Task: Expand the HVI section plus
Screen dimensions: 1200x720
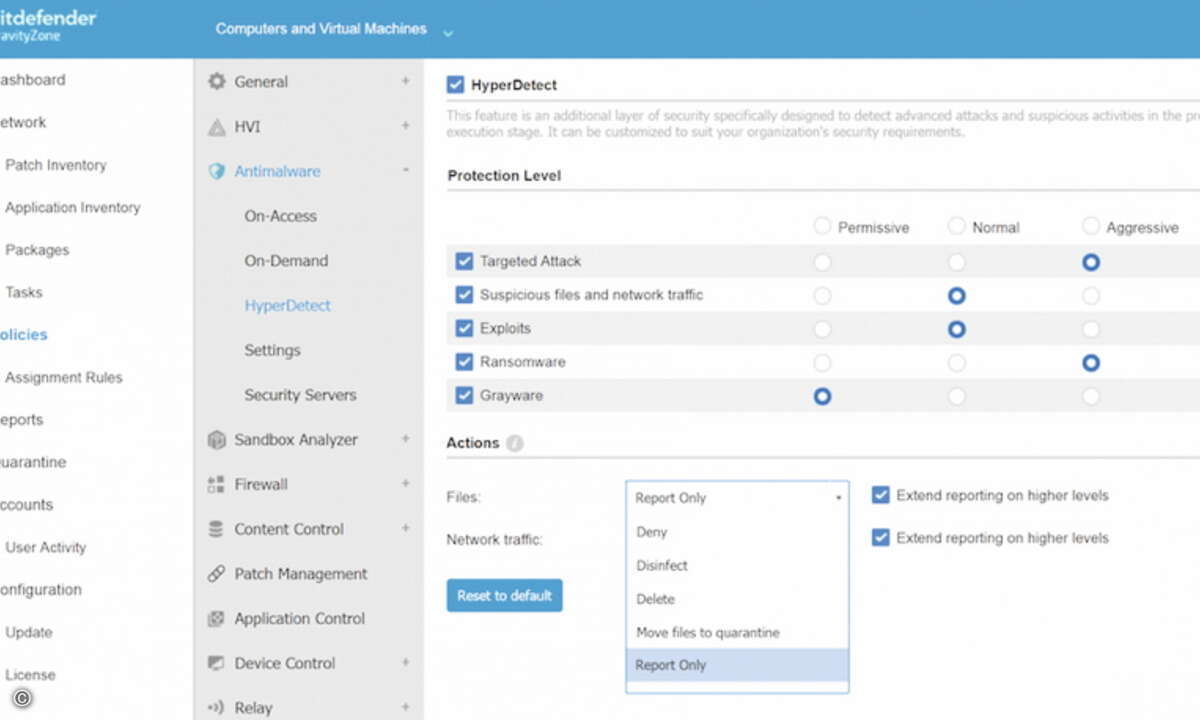Action: [x=405, y=126]
